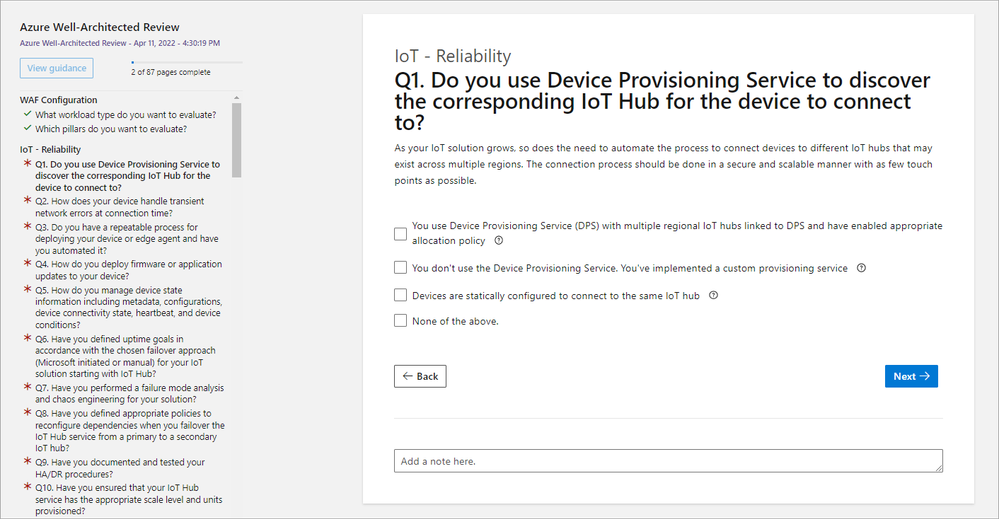Select Q10 IoT Hub scale level question
Screen dimensions: 999x519
129,499
